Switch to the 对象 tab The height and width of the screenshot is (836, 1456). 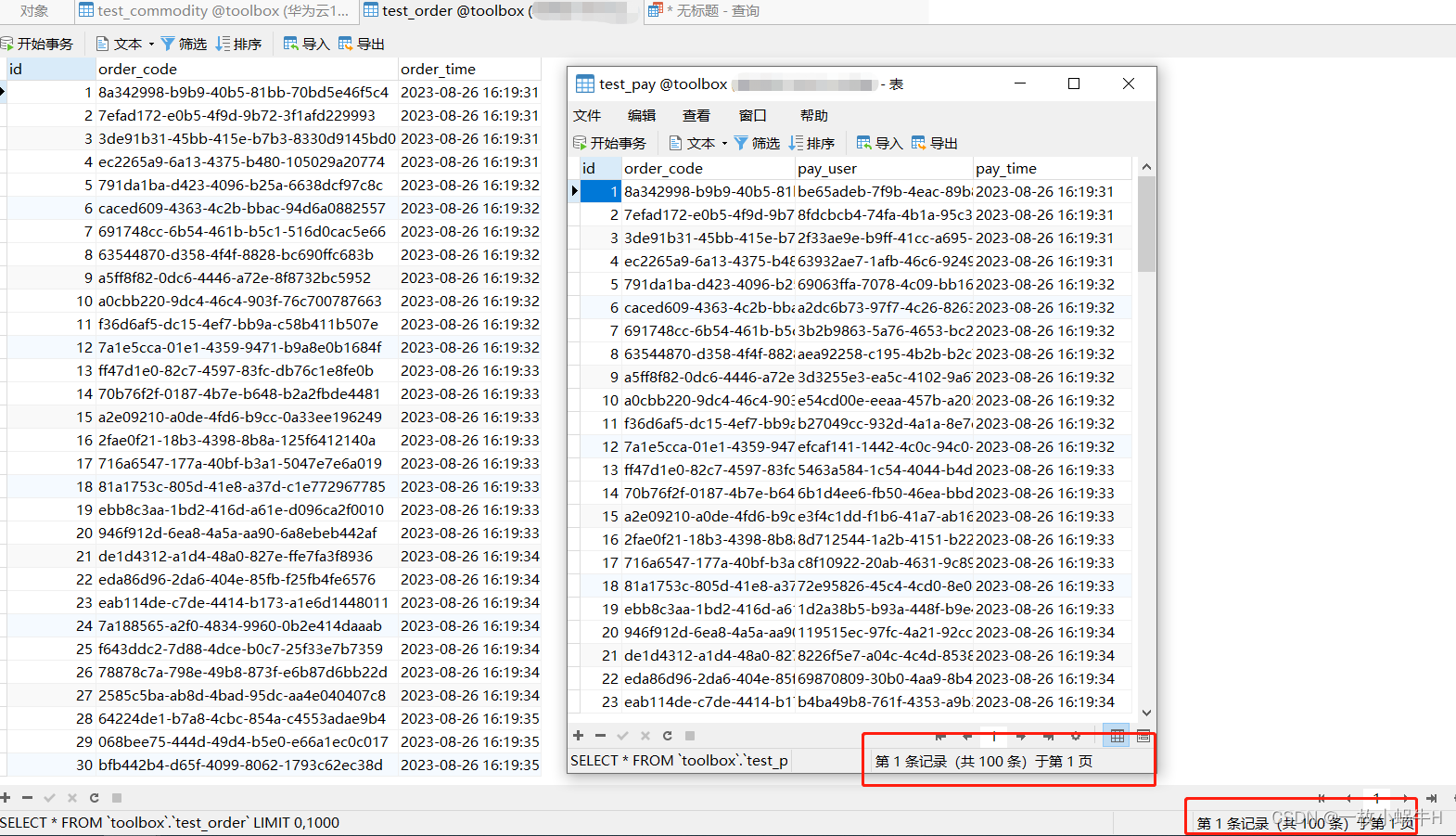(34, 11)
